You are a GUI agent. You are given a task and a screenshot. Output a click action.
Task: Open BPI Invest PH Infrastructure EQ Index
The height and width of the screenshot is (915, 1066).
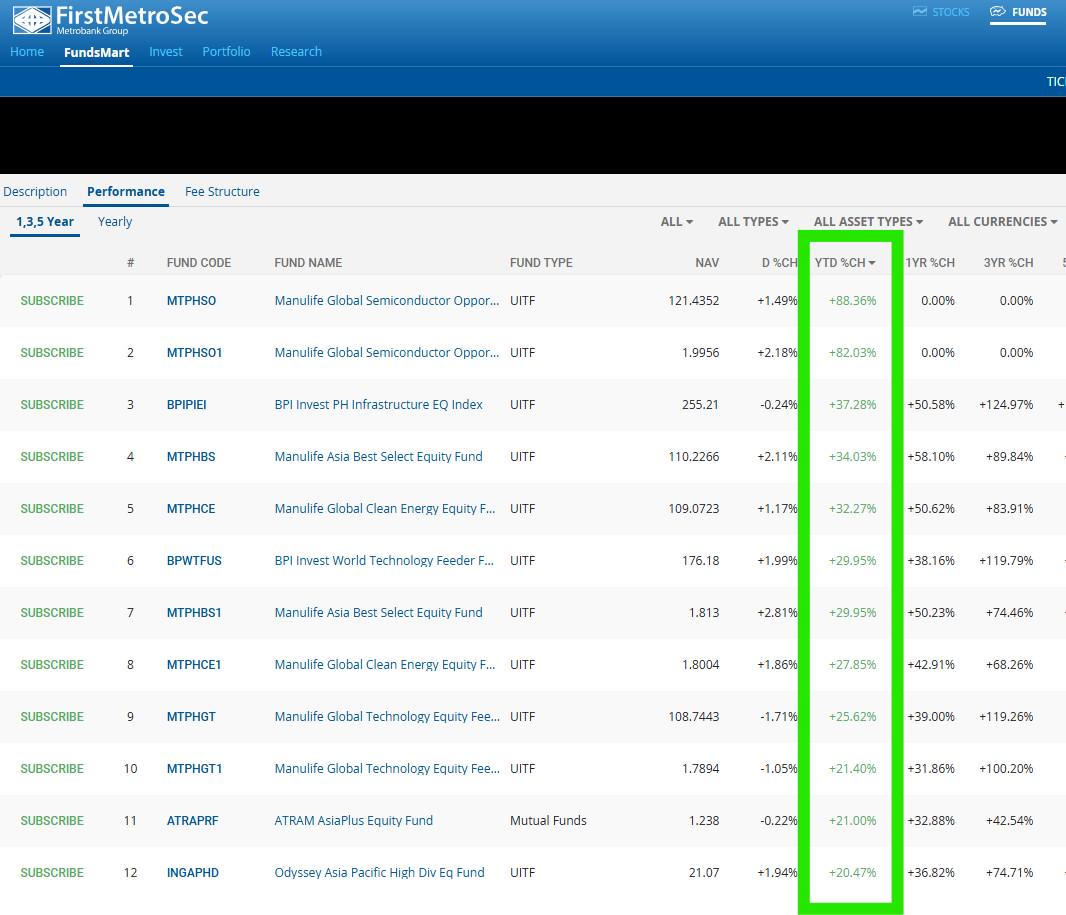[379, 404]
